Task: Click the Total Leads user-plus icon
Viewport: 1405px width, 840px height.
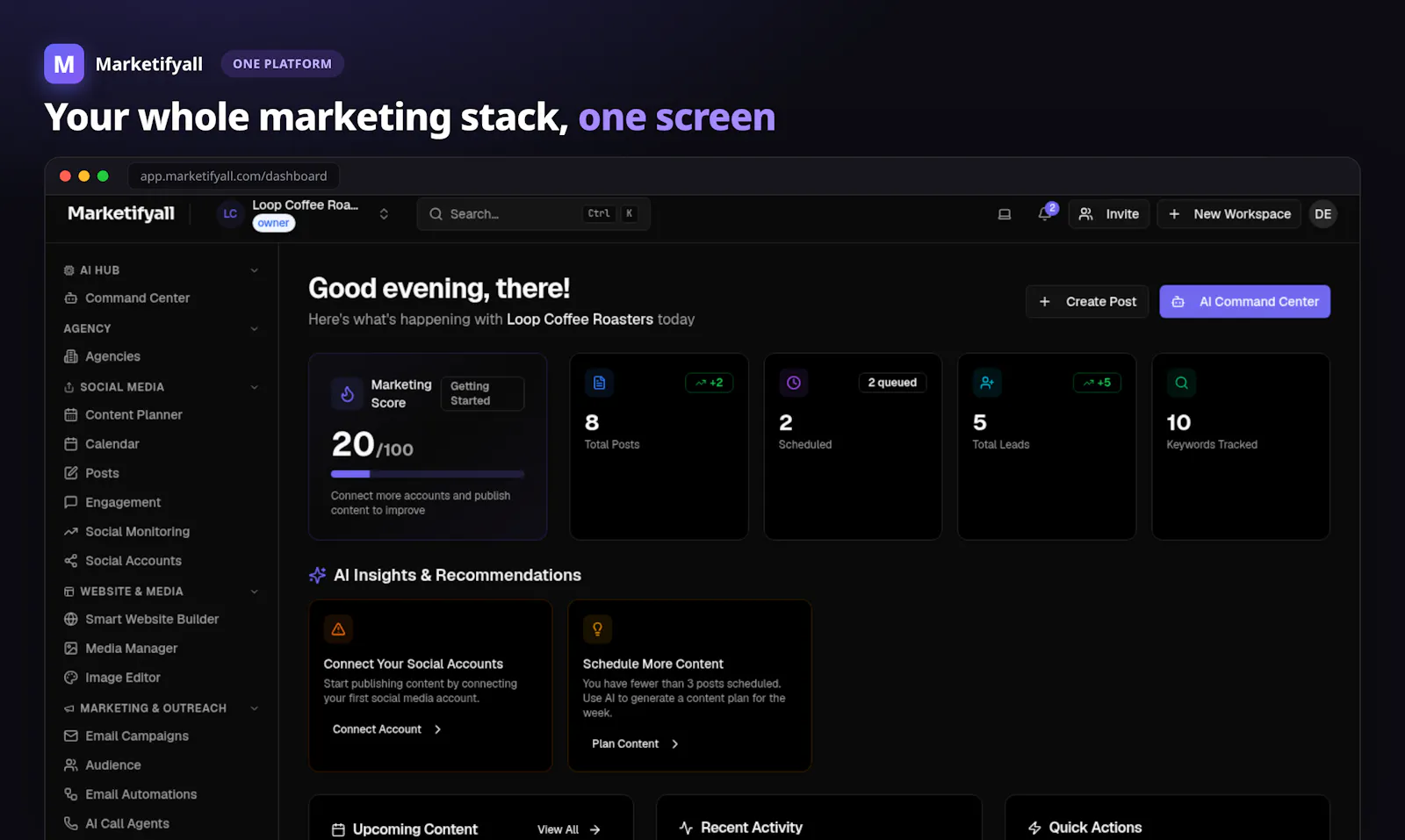Action: (987, 383)
